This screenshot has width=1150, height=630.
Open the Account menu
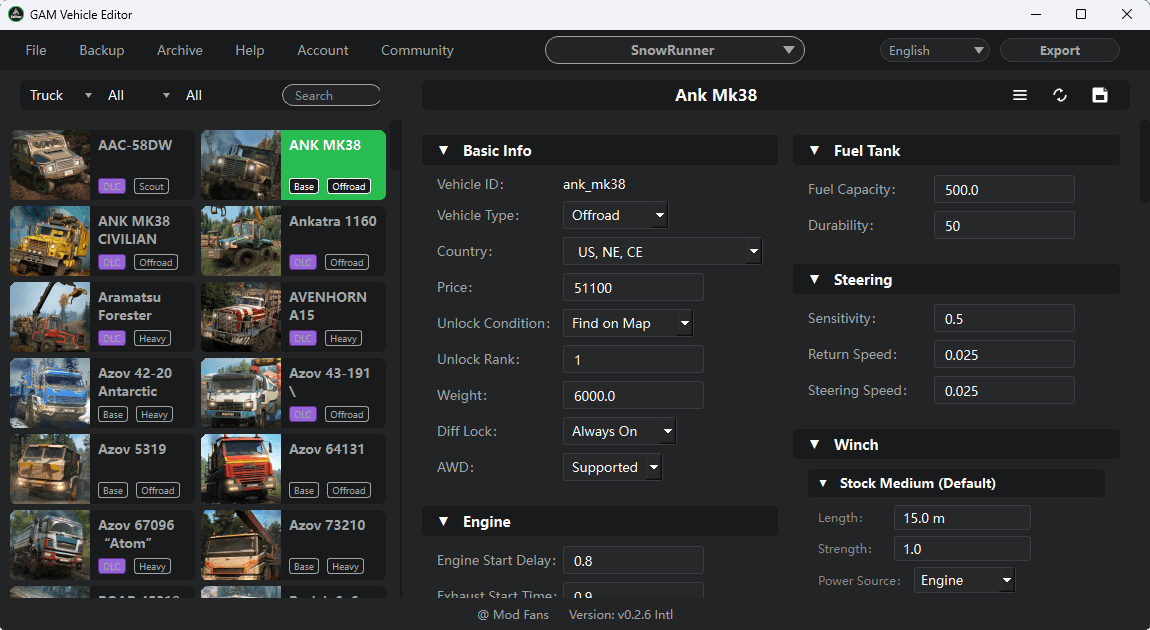click(323, 50)
